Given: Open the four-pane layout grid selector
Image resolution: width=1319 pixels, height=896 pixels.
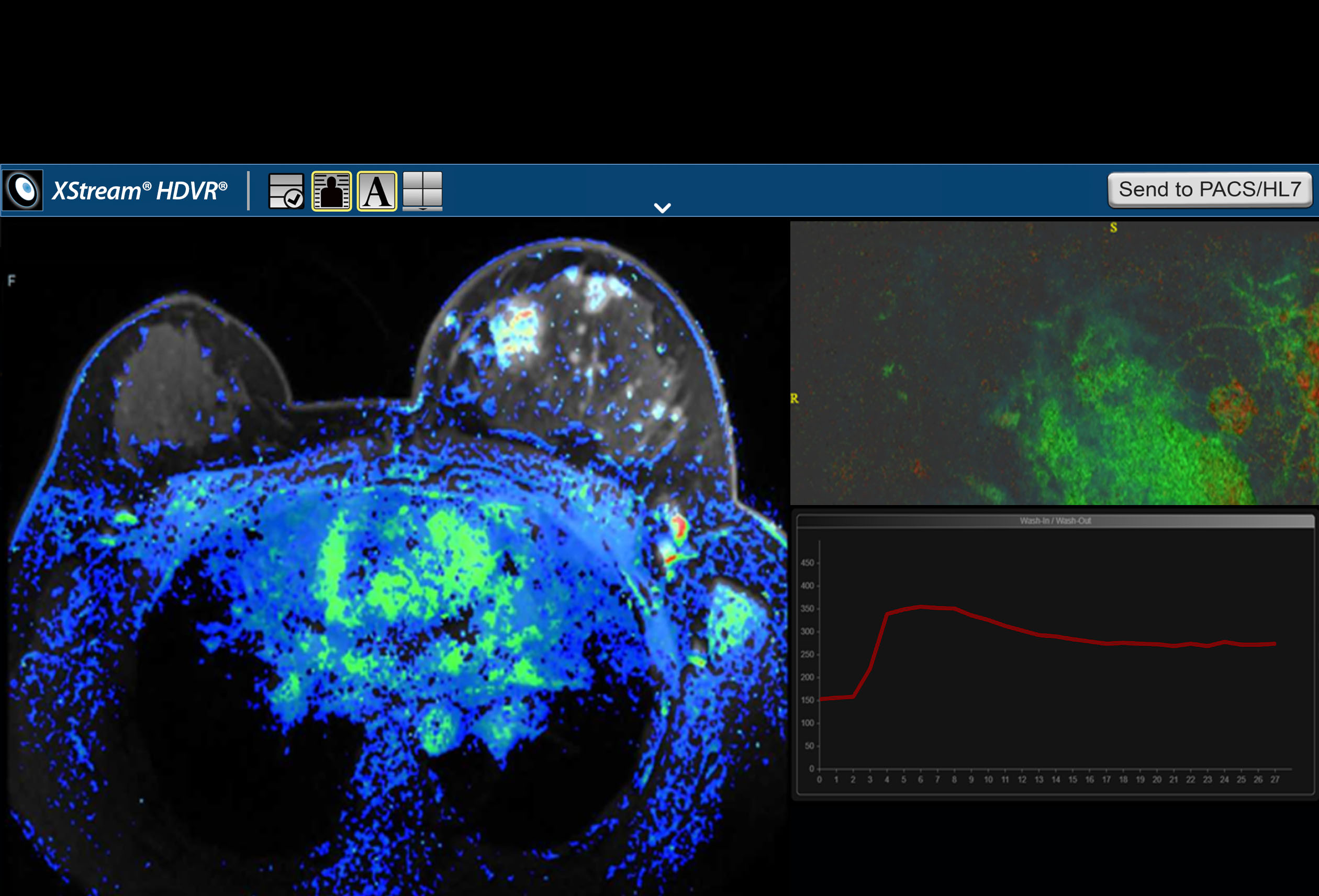Looking at the screenshot, I should tap(422, 191).
